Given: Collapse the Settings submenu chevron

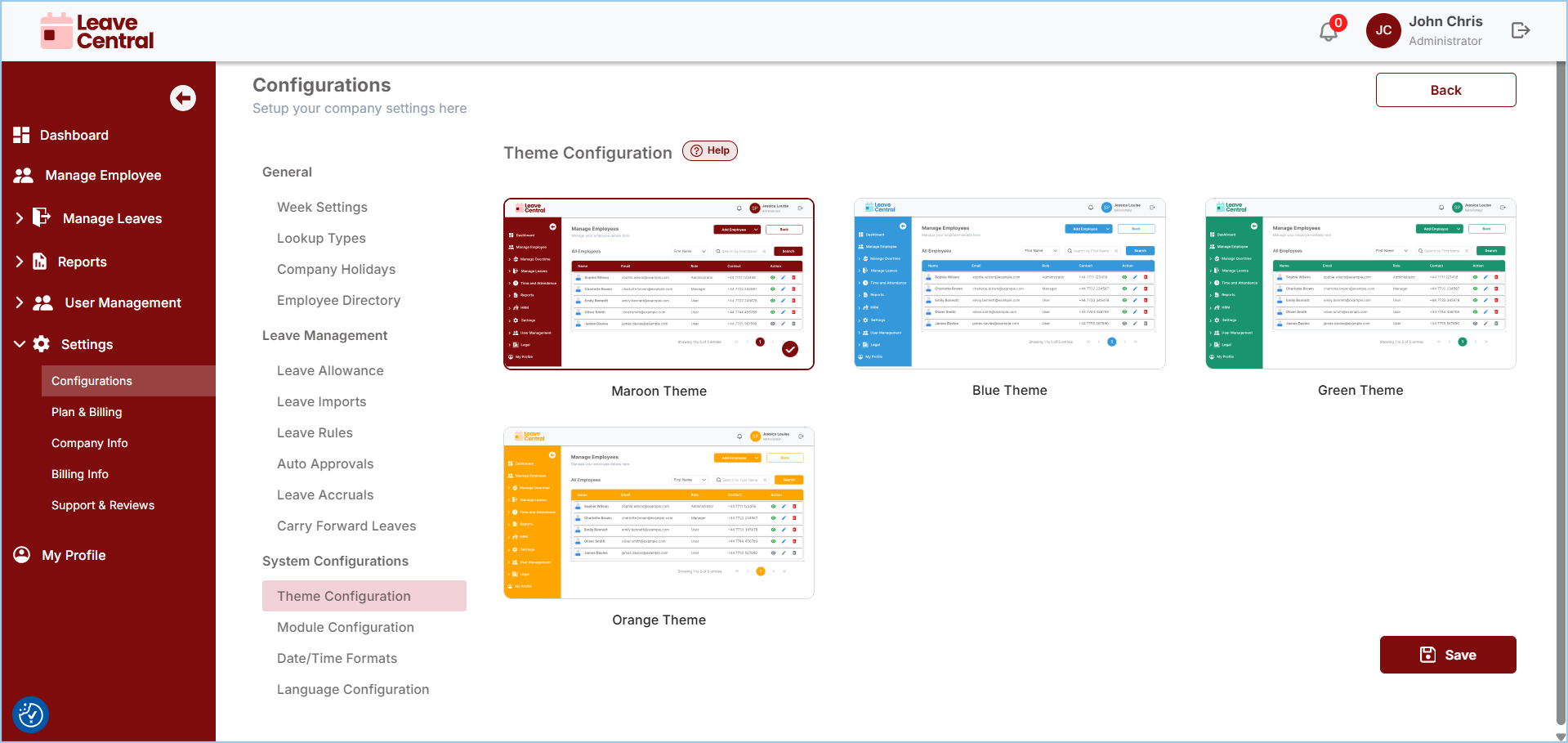Looking at the screenshot, I should [x=20, y=344].
